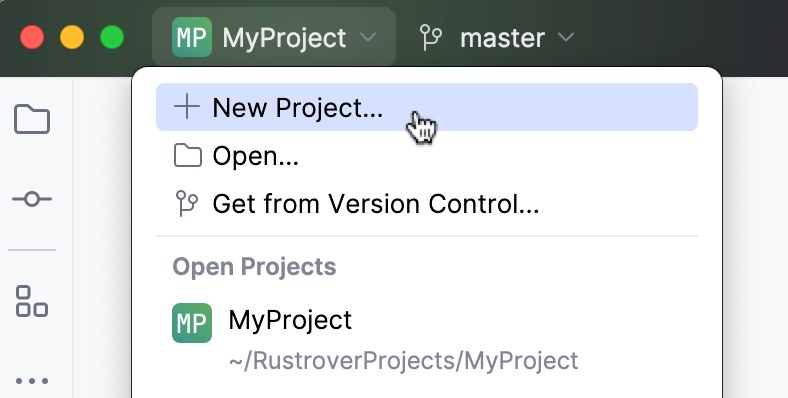Select New Project... menu entry
This screenshot has height=398, width=788.
point(427,107)
